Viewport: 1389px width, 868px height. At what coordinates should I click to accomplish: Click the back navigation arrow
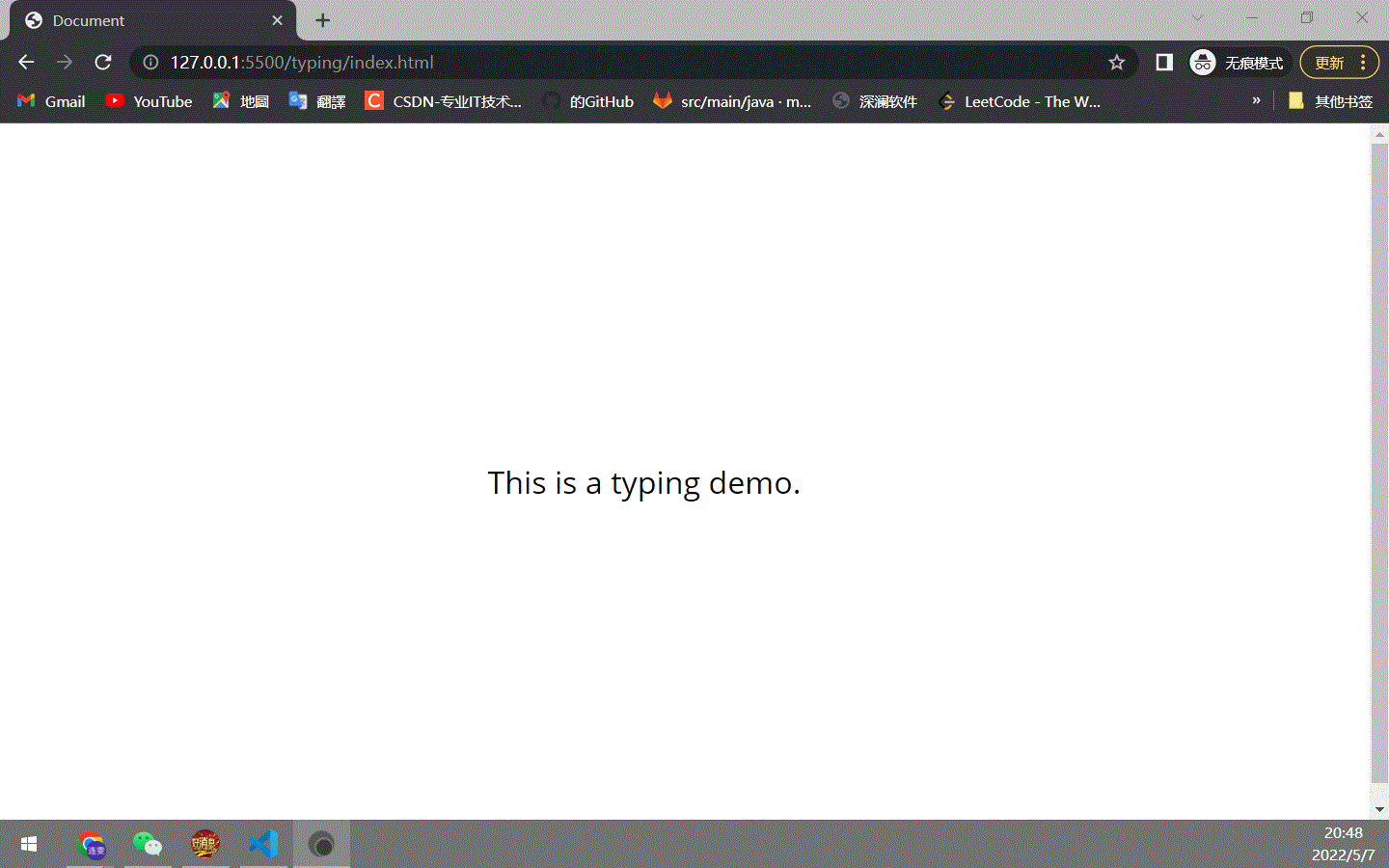pos(25,62)
